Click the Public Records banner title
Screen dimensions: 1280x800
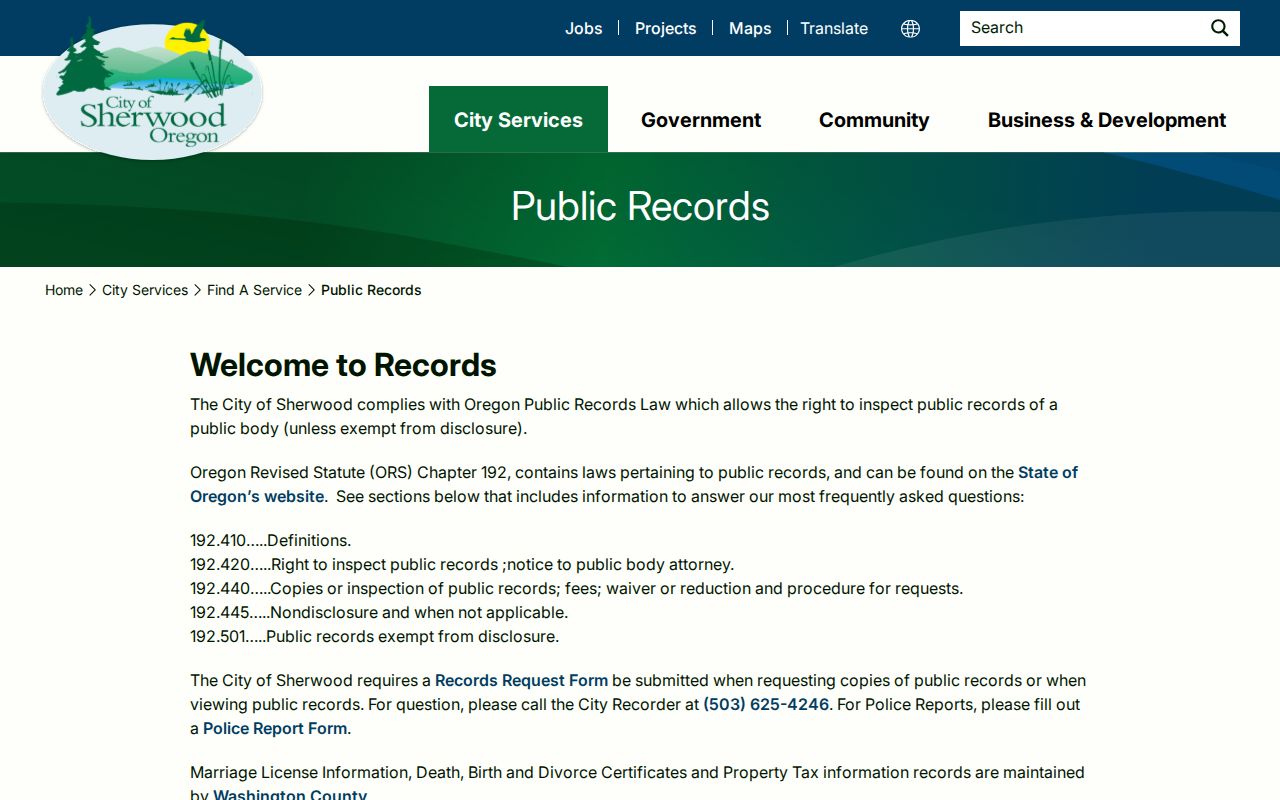(640, 206)
